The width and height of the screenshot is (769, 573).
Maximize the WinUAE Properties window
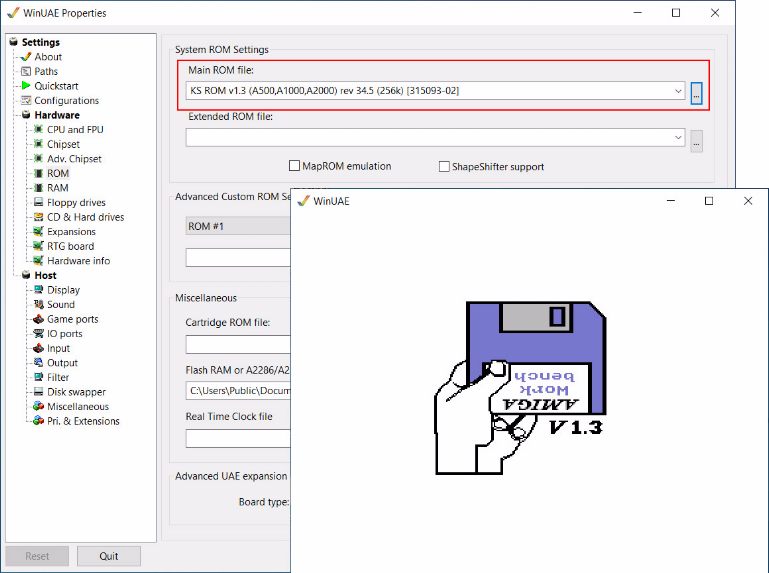(x=676, y=13)
